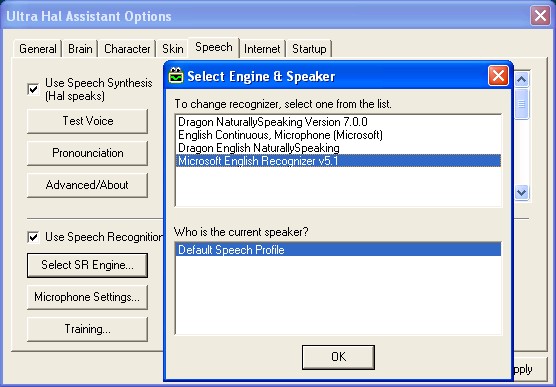Screen dimensions: 556x387
Task: Toggle Use Speech Synthesis checkbox
Action: pyautogui.click(x=33, y=89)
